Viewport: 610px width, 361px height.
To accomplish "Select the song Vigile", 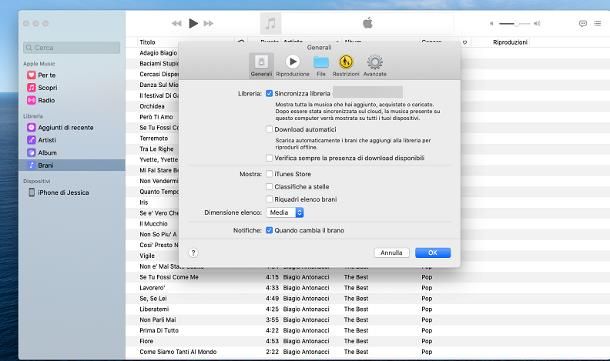I will [147, 256].
